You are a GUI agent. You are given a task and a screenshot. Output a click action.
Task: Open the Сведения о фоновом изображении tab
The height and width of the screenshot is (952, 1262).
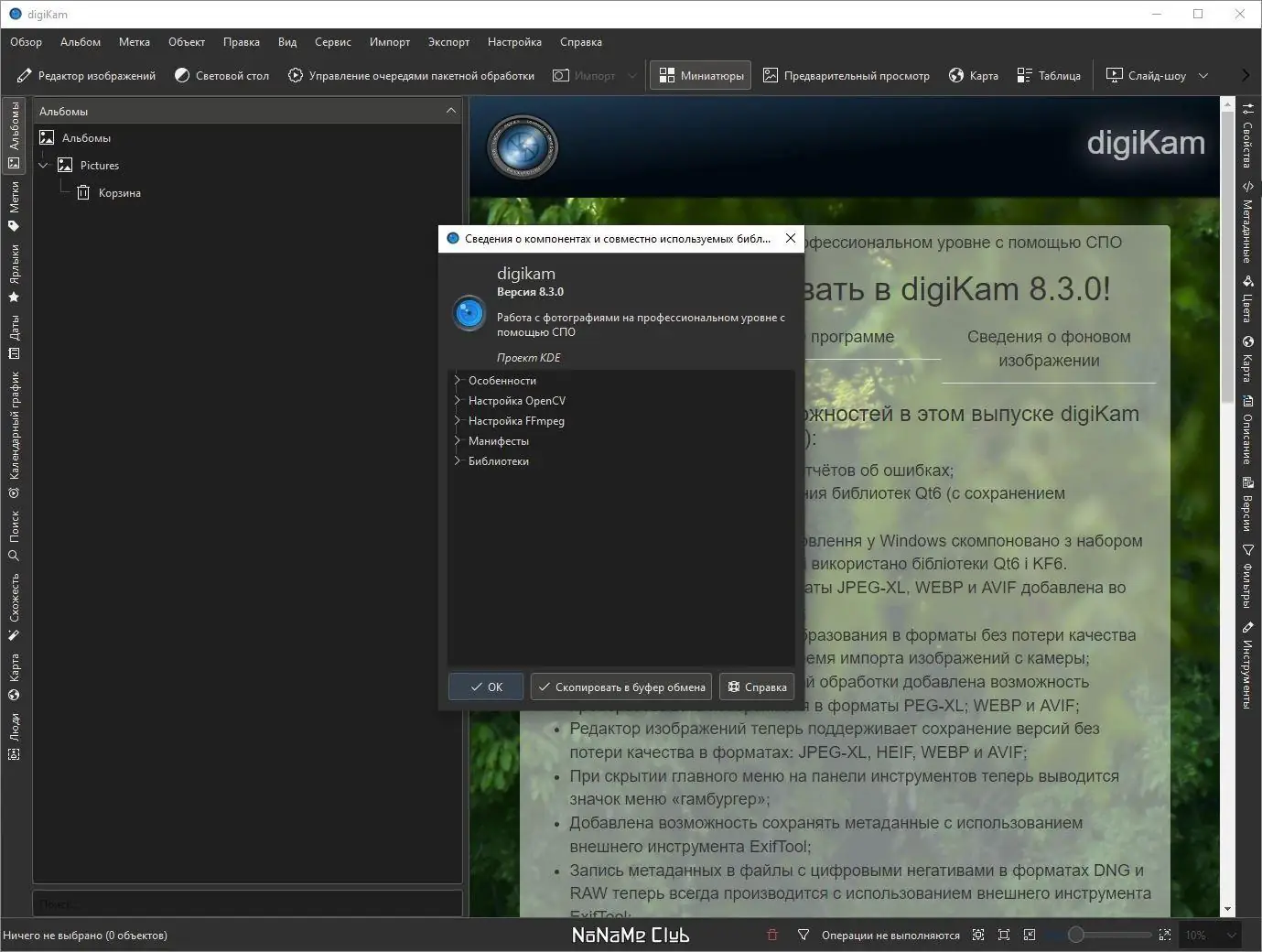(x=1049, y=349)
